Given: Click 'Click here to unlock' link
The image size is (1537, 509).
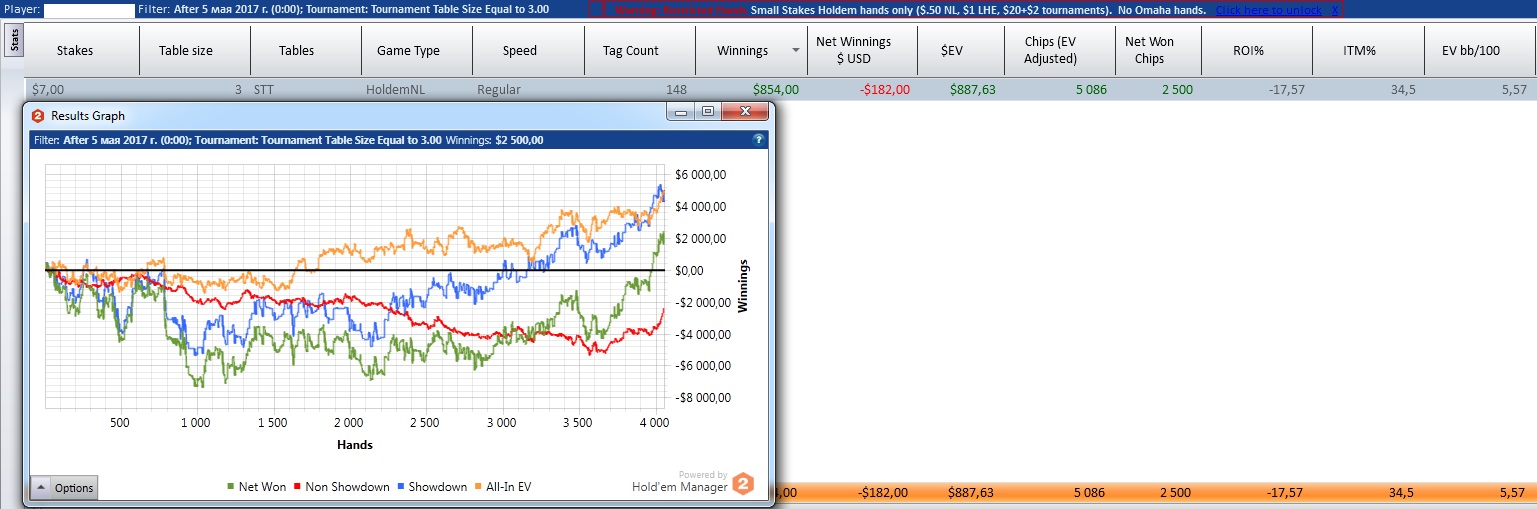Looking at the screenshot, I should (1268, 10).
